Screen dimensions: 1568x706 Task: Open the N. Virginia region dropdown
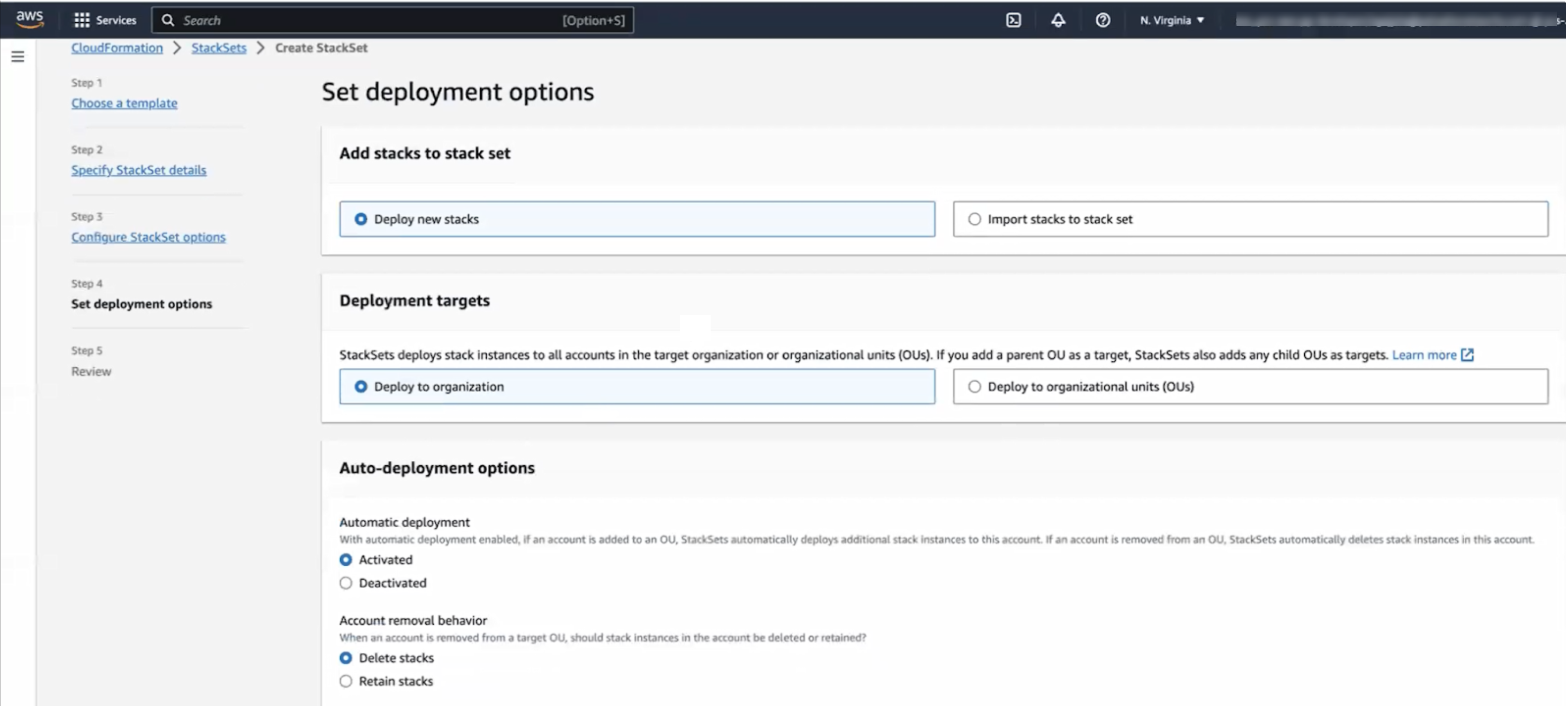click(x=1172, y=20)
